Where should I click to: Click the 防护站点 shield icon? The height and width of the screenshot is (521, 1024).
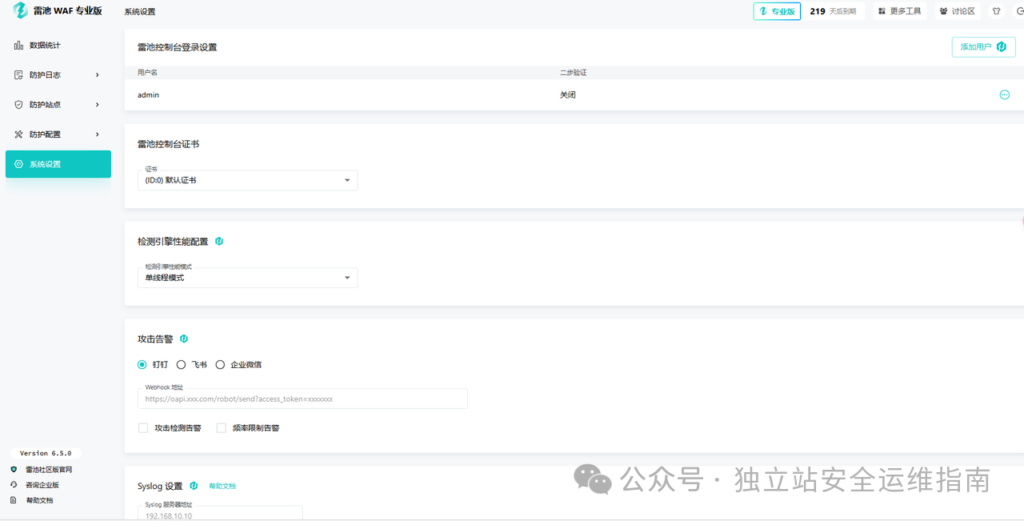pos(18,104)
